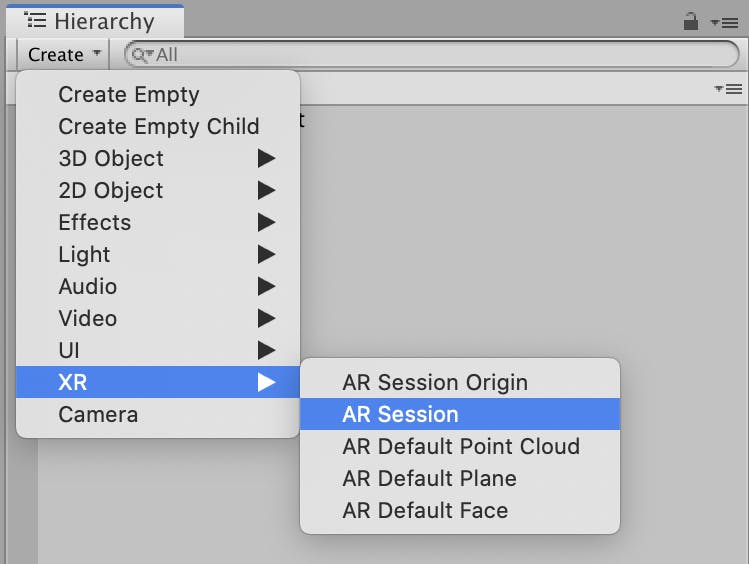The width and height of the screenshot is (749, 564).
Task: Open the Hierarchy panel options menu icon
Action: (x=725, y=22)
